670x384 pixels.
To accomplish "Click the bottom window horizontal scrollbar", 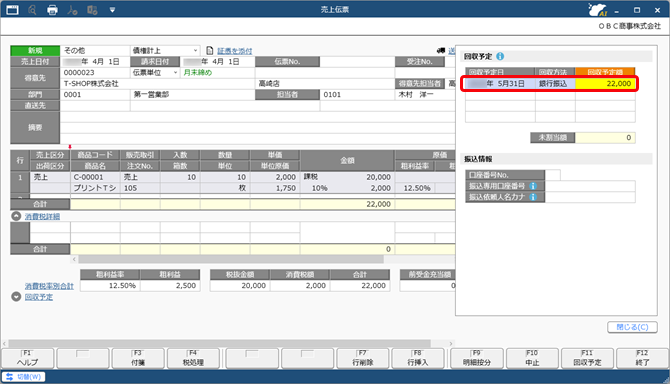I will tap(219, 343).
